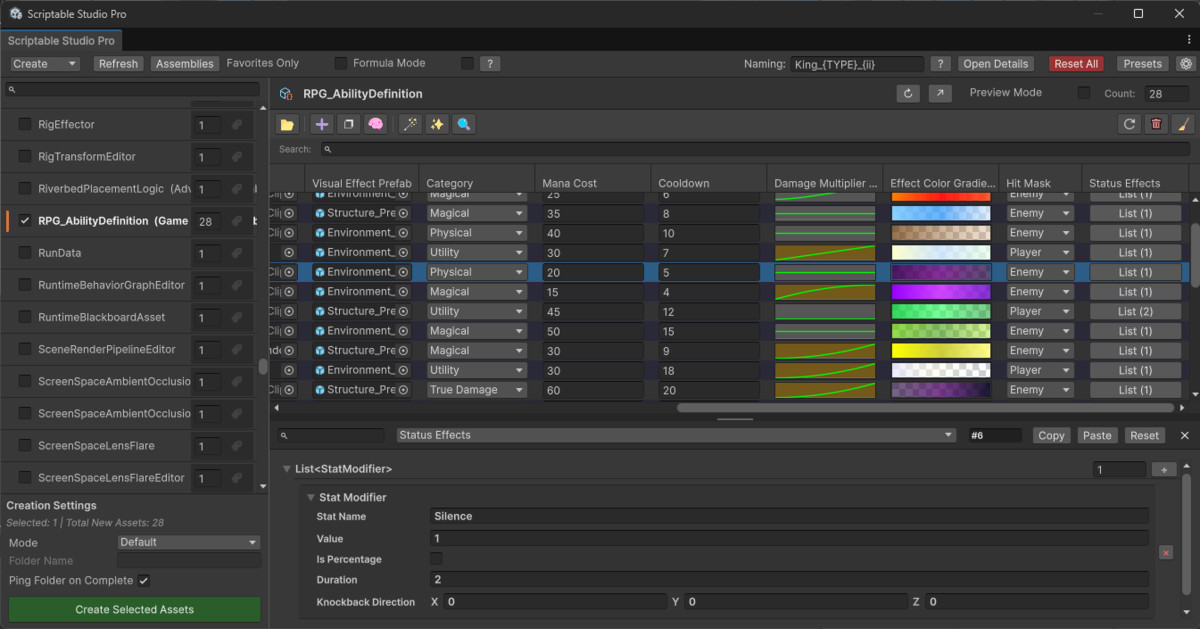Select the magic wand tool icon

410,123
